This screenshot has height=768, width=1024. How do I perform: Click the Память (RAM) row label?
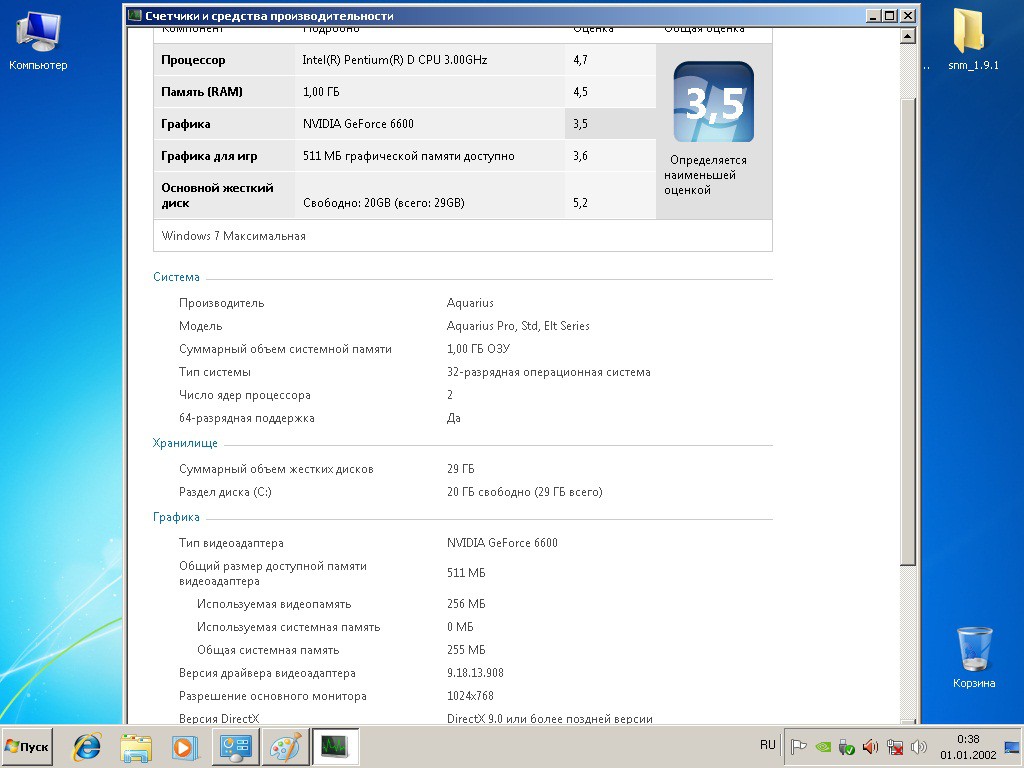(202, 92)
